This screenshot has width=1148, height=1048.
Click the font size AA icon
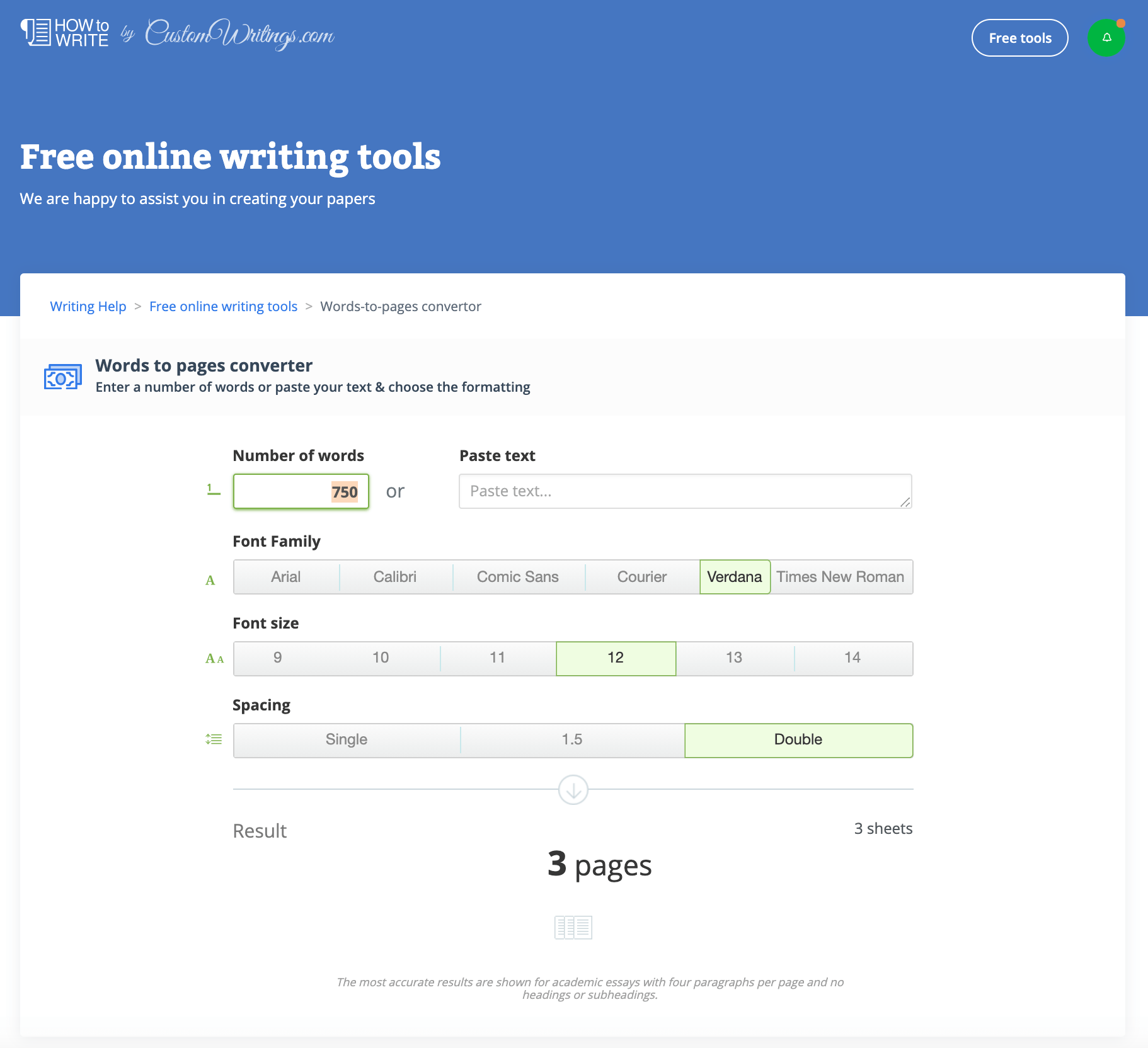click(214, 658)
